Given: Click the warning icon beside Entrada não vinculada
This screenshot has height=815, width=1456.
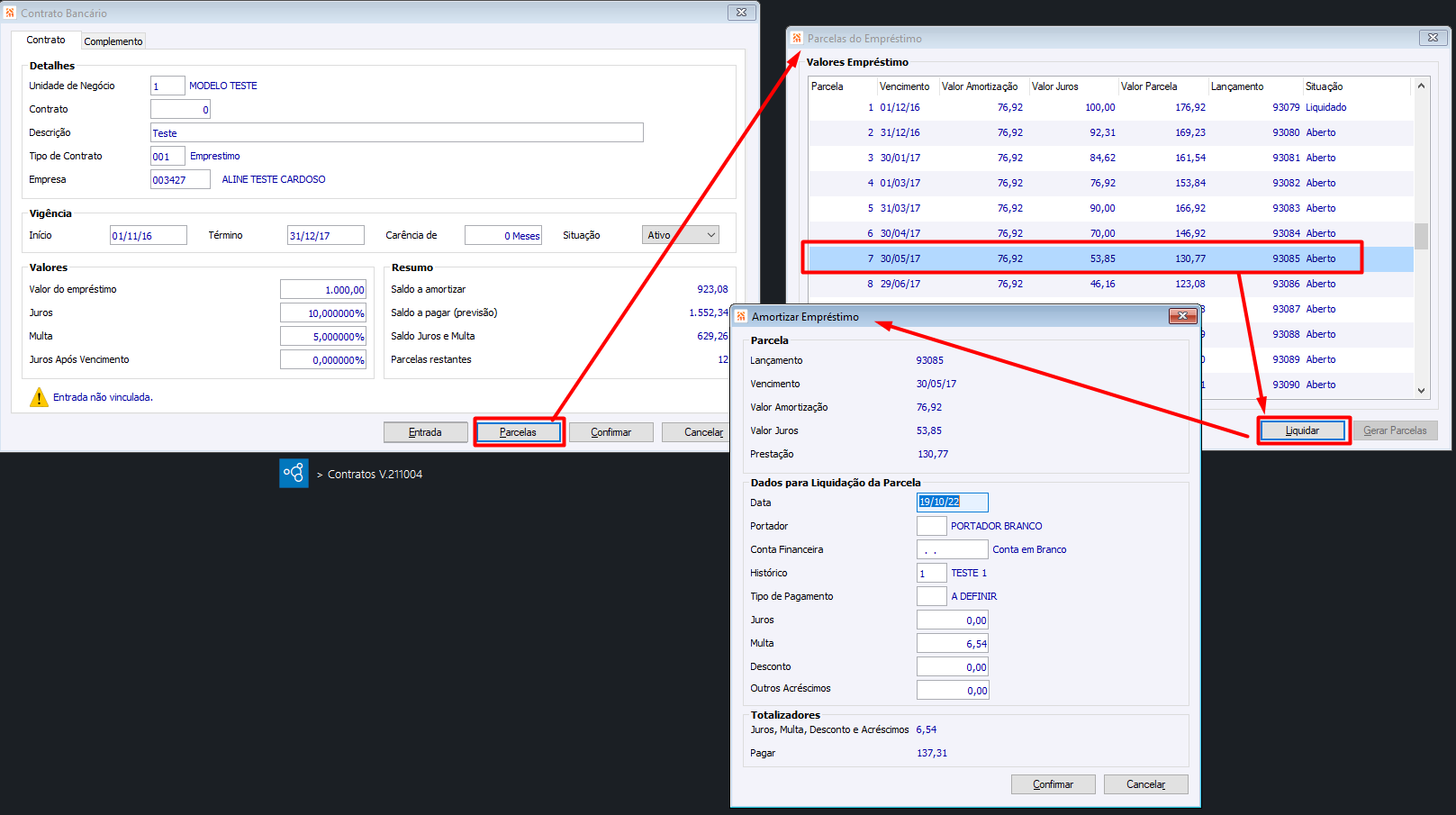Looking at the screenshot, I should pyautogui.click(x=39, y=397).
